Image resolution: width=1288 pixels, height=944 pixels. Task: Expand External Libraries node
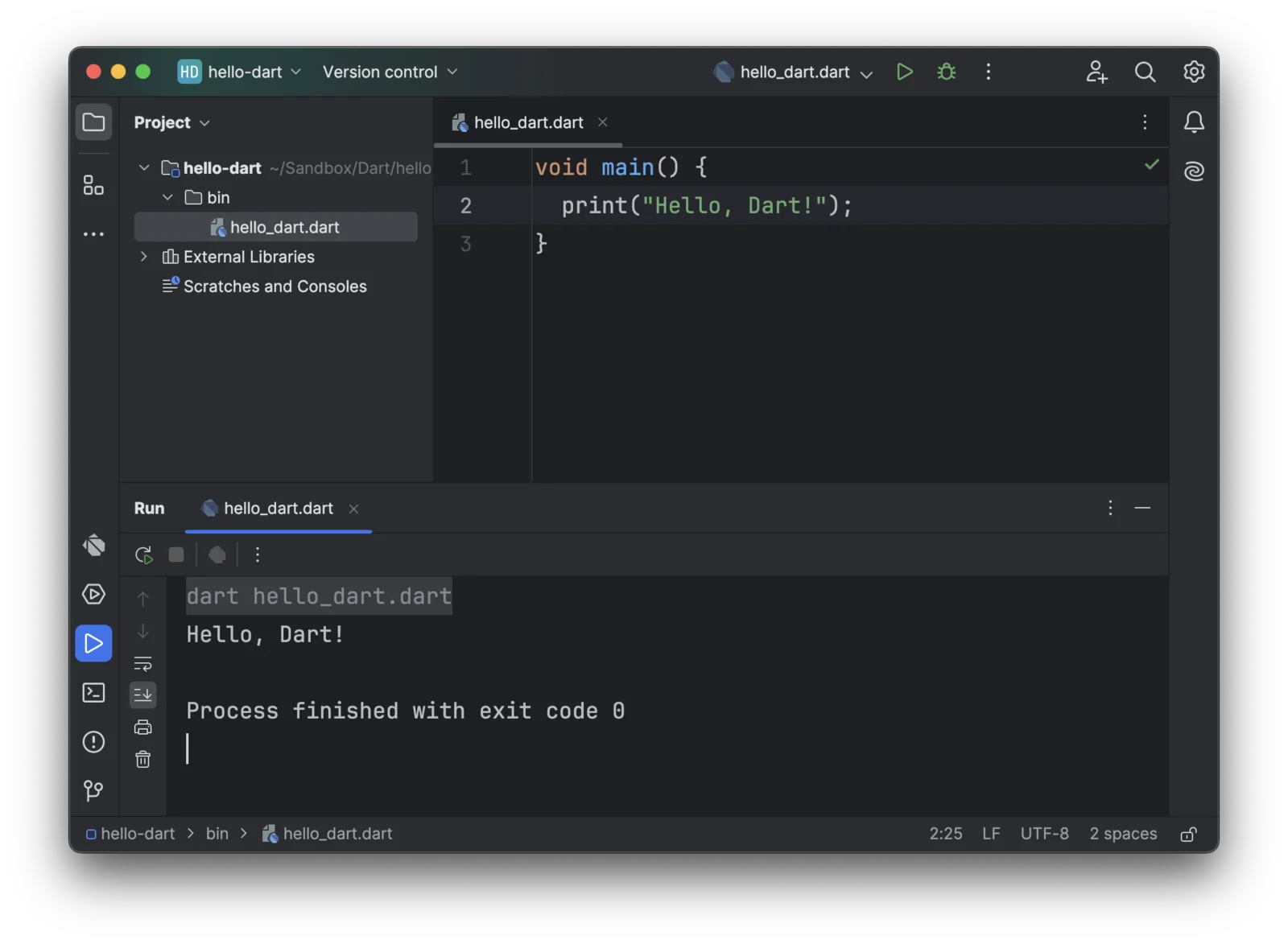coord(144,257)
